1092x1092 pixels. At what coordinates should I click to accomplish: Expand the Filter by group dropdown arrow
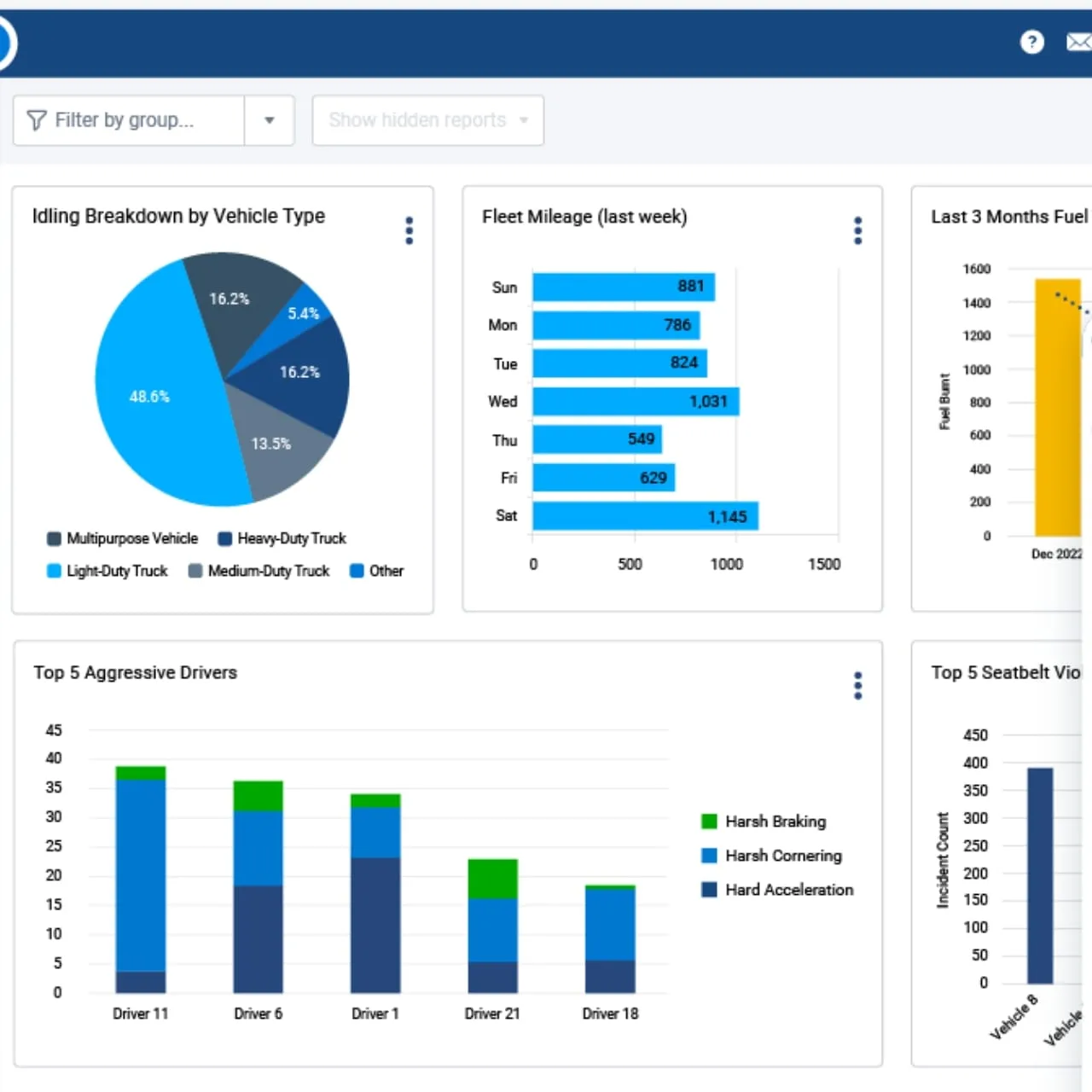(x=270, y=119)
